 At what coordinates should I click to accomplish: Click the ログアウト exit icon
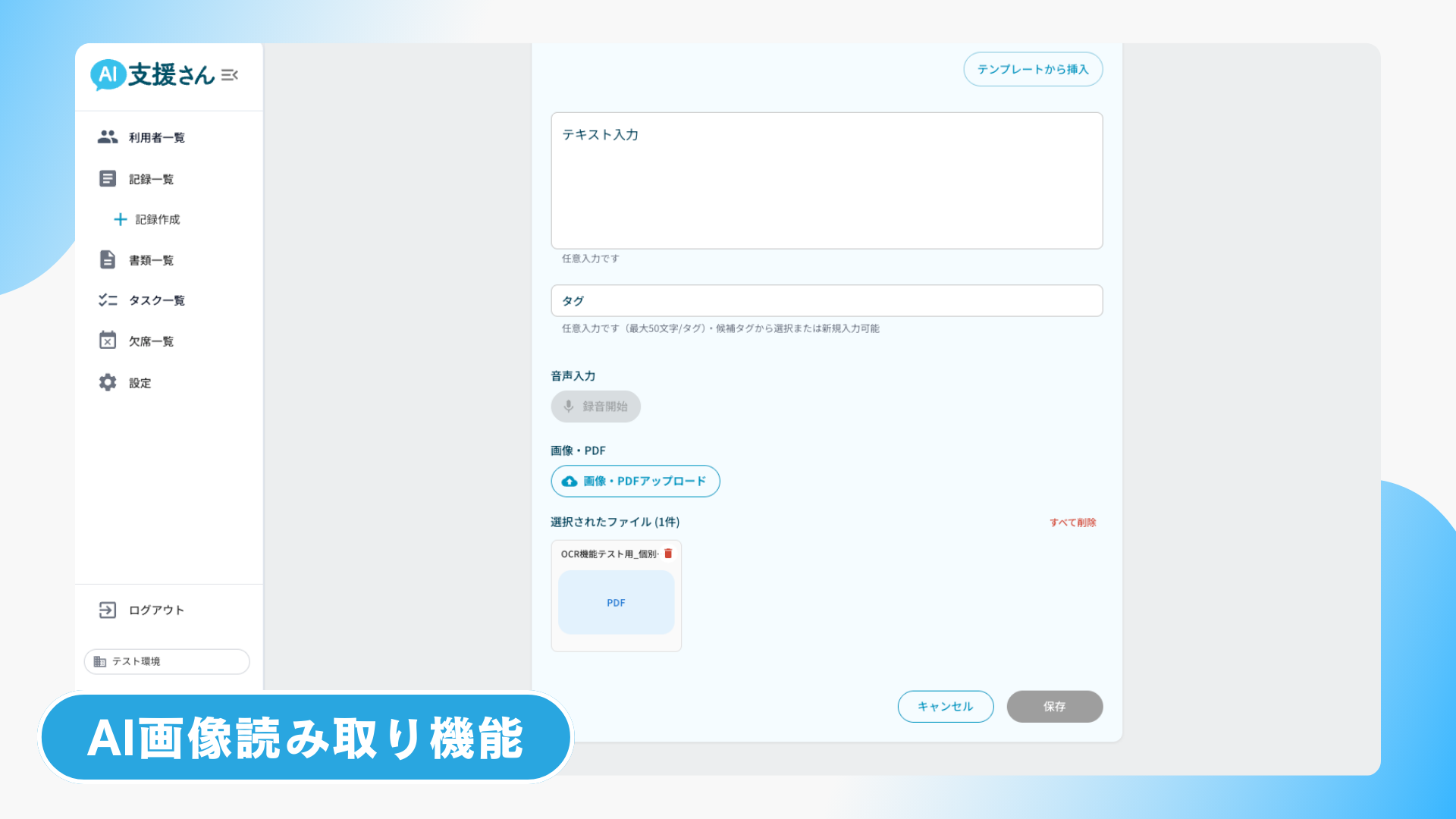pos(108,610)
